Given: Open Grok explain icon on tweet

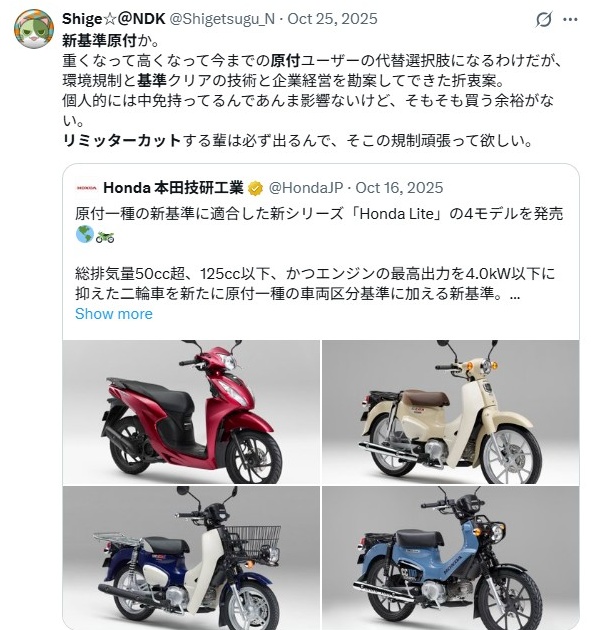Looking at the screenshot, I should click(x=543, y=19).
